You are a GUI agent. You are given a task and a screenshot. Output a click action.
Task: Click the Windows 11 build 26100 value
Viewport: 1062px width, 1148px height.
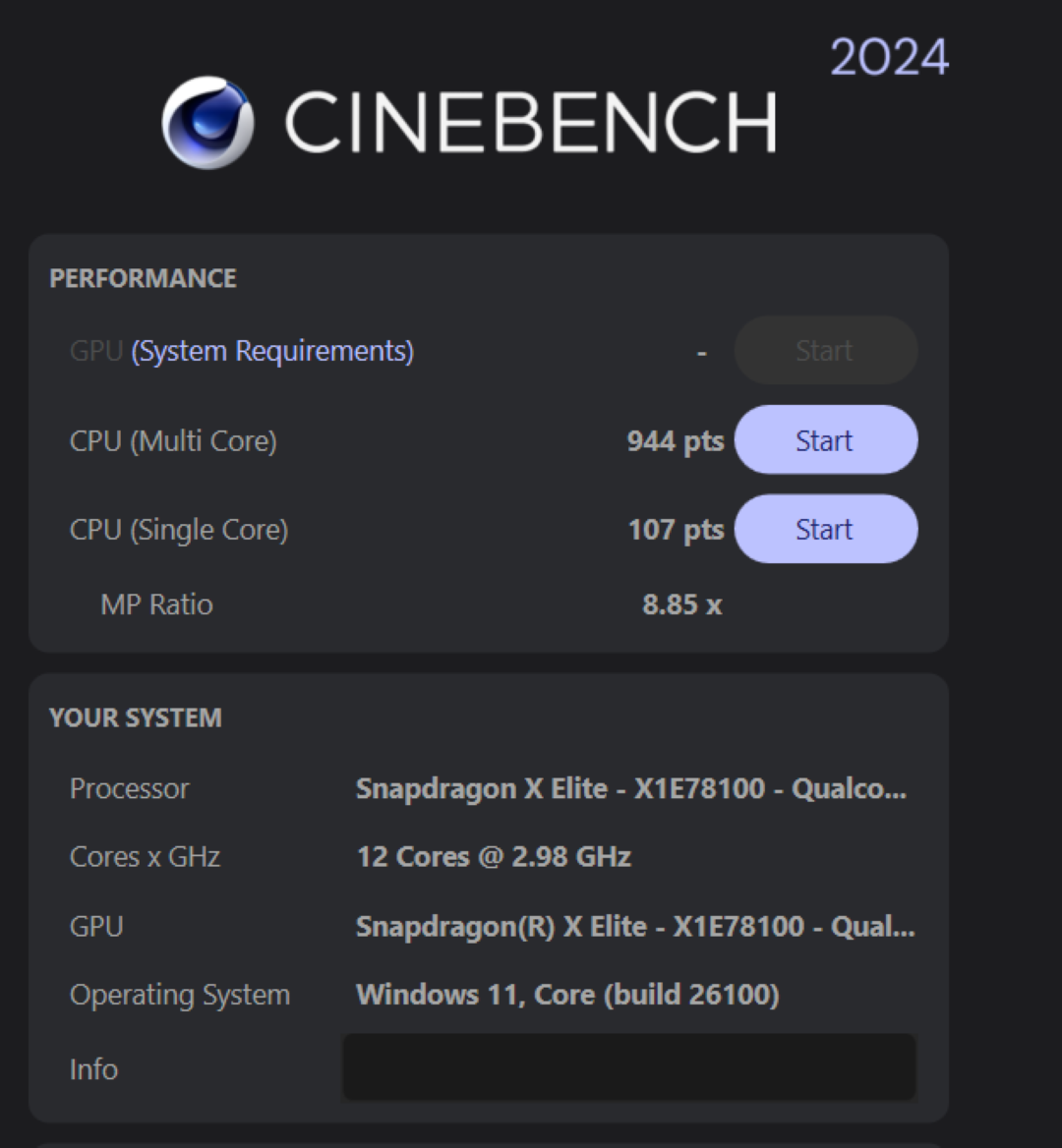point(567,995)
